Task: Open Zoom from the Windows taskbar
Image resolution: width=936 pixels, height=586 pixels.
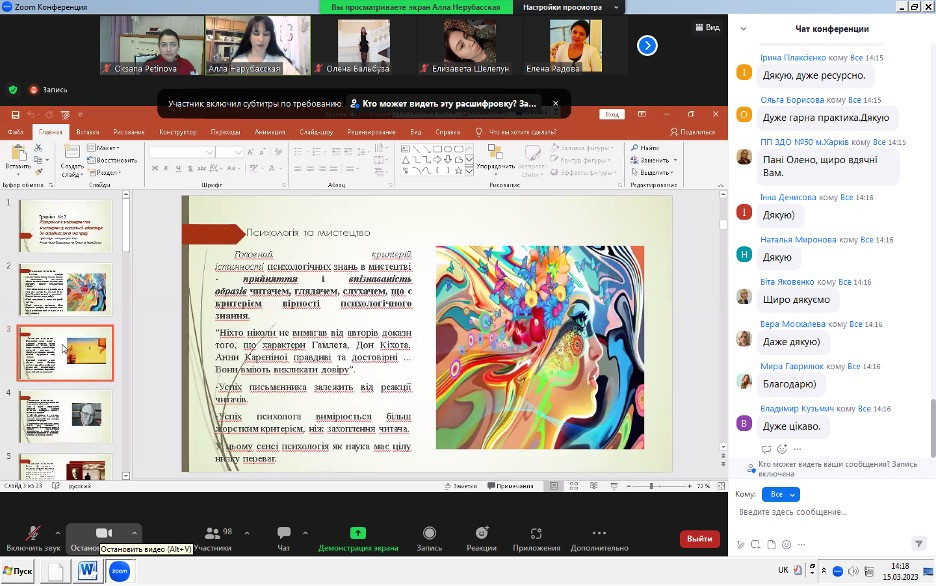Action: [119, 571]
